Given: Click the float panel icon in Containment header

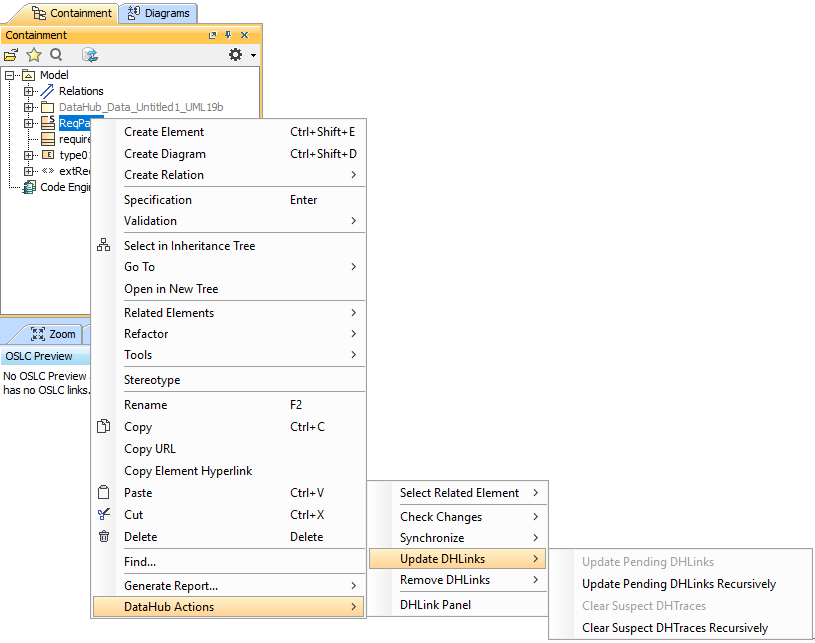Looking at the screenshot, I should (x=212, y=35).
